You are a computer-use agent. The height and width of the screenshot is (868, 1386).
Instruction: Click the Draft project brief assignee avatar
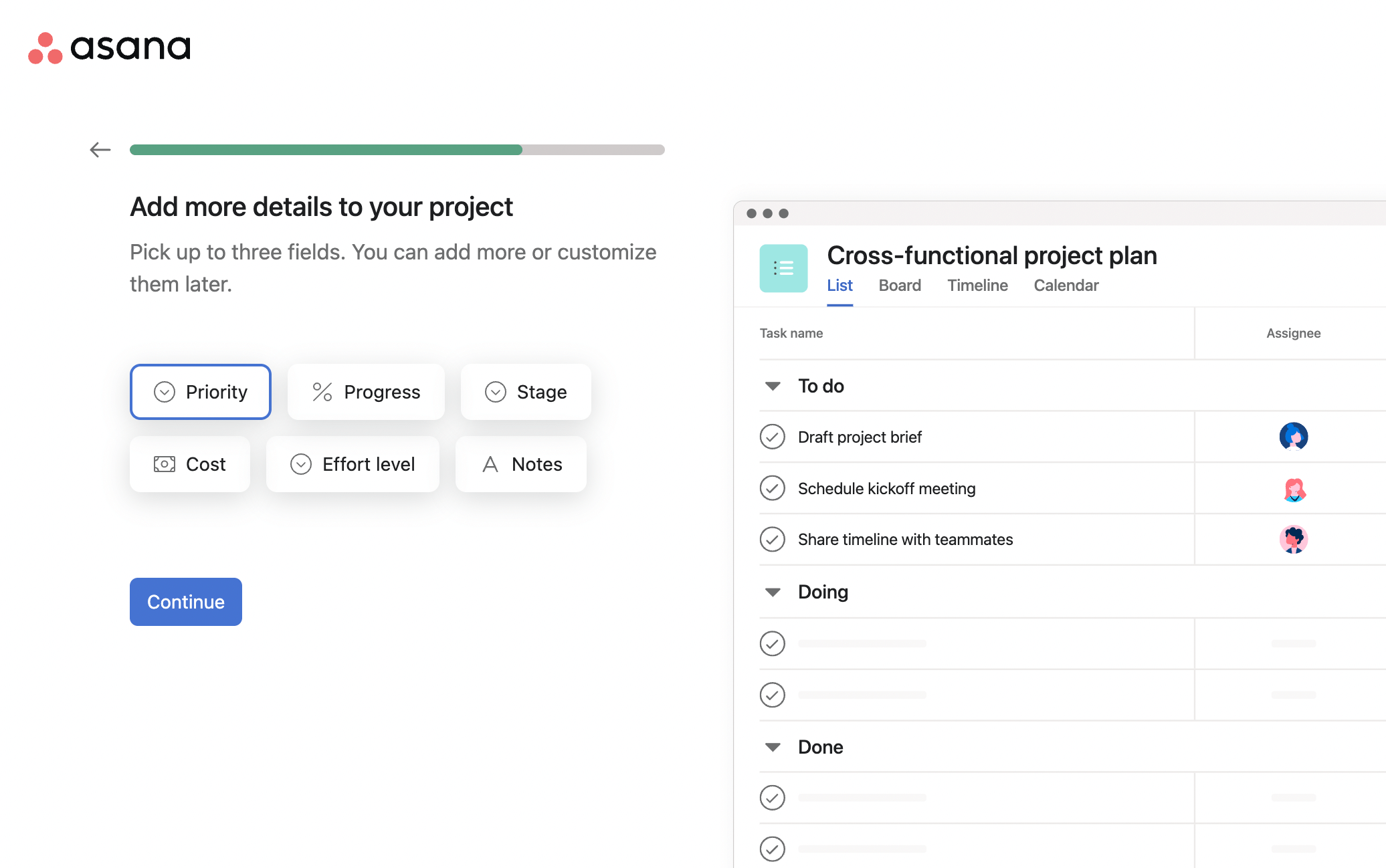pyautogui.click(x=1293, y=437)
